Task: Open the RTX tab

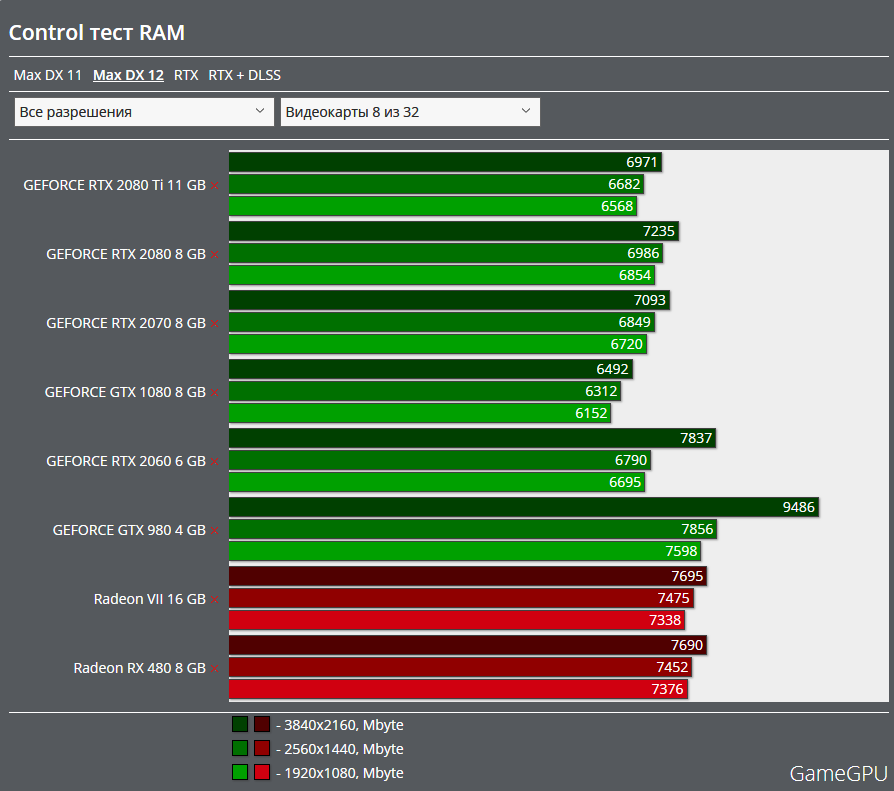Action: [186, 75]
